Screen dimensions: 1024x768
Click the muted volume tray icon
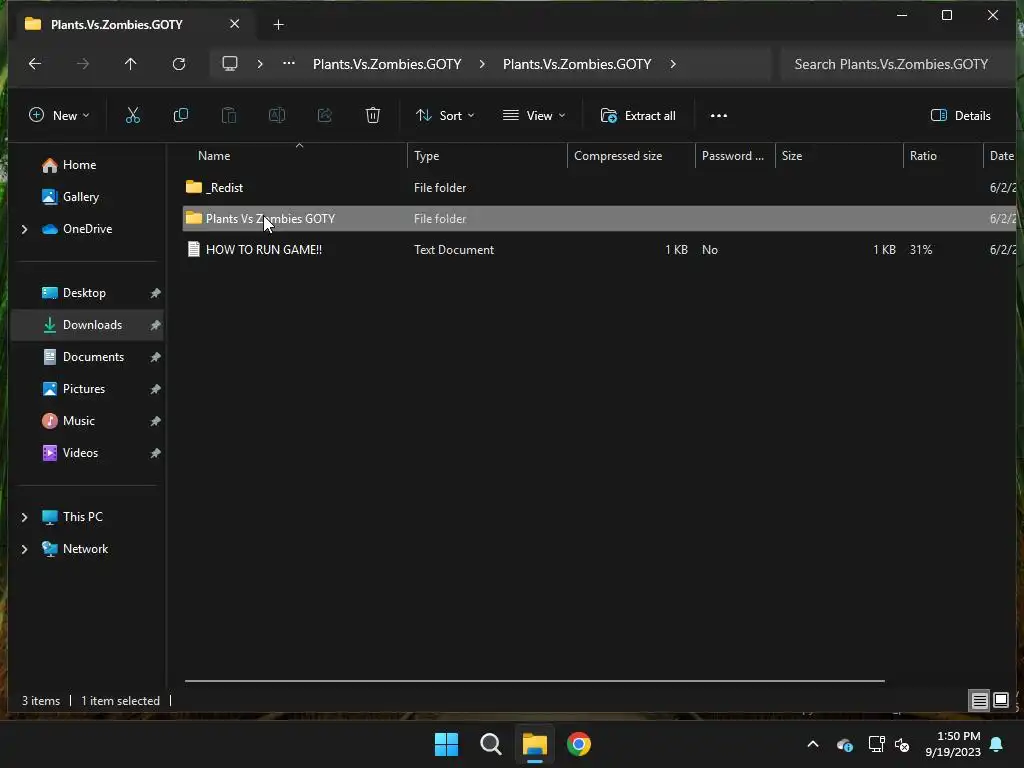(x=902, y=744)
